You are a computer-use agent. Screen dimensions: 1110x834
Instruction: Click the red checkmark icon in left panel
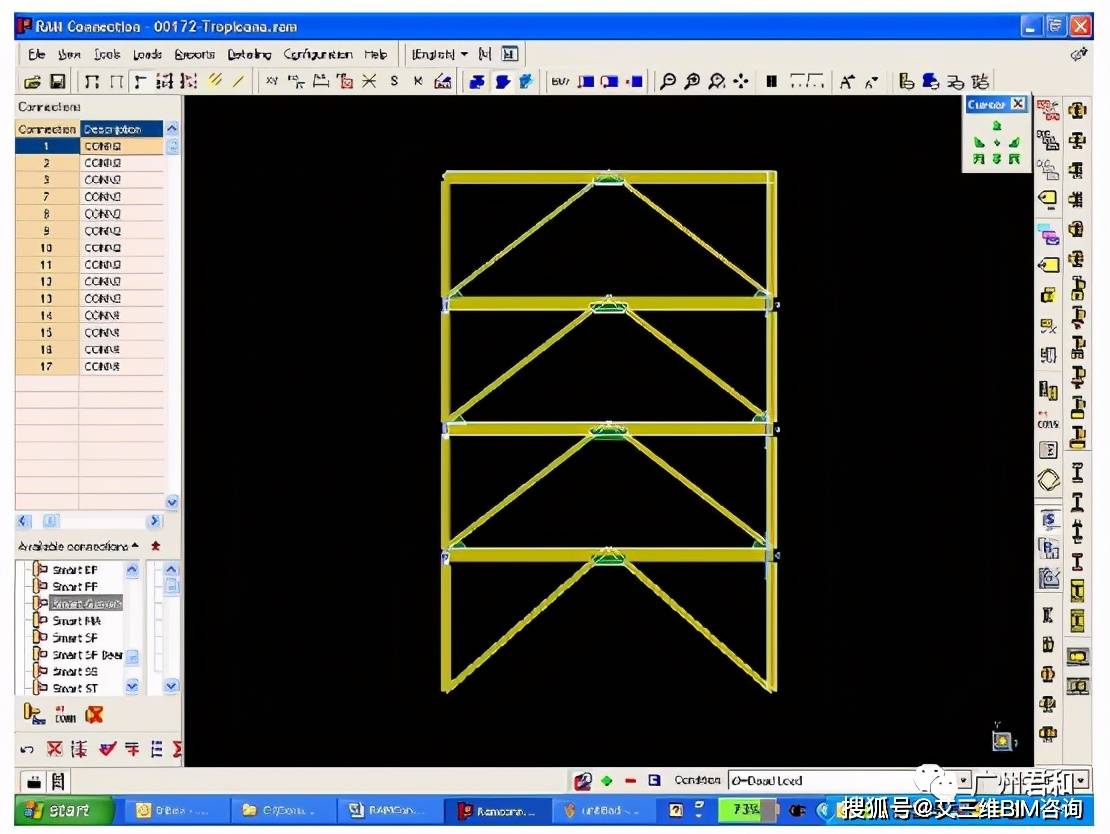pos(107,749)
